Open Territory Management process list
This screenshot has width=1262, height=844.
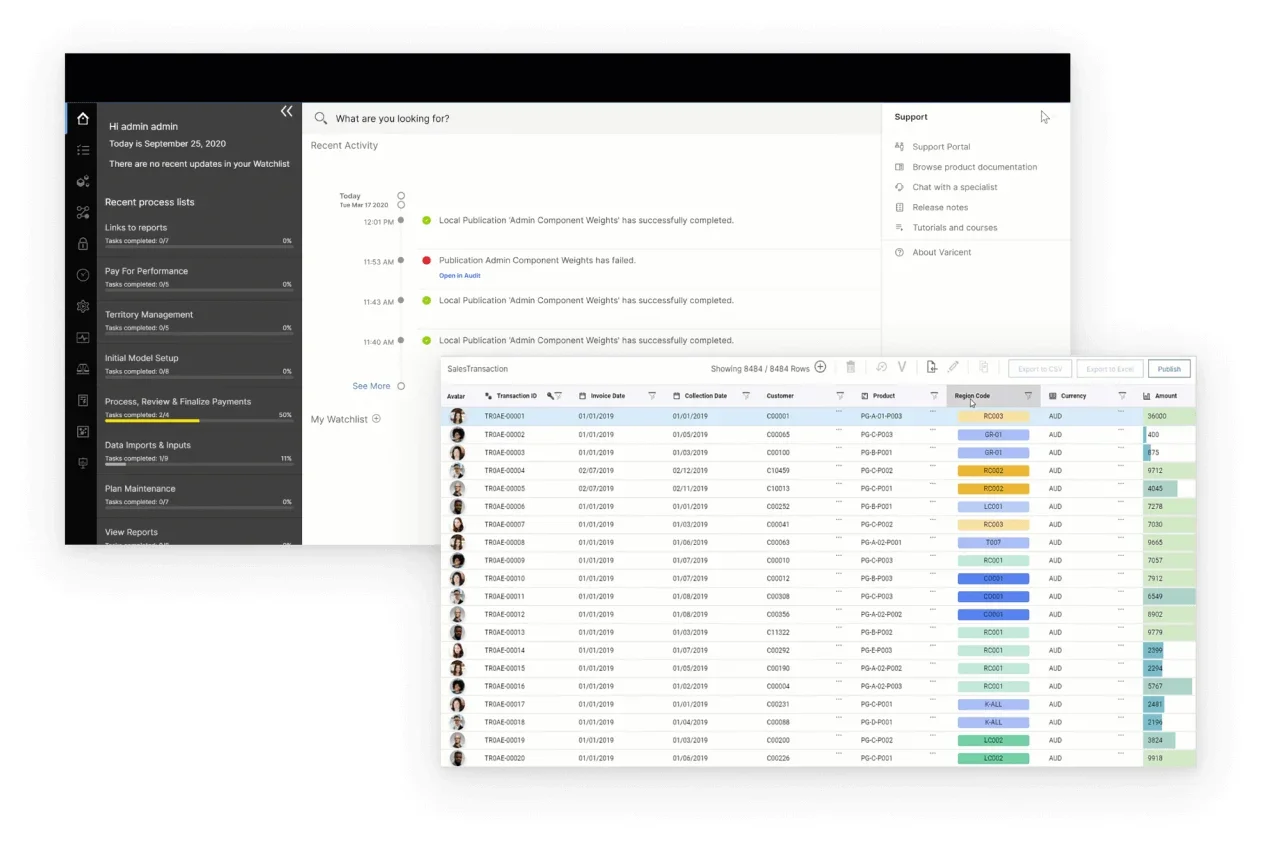[x=198, y=320]
